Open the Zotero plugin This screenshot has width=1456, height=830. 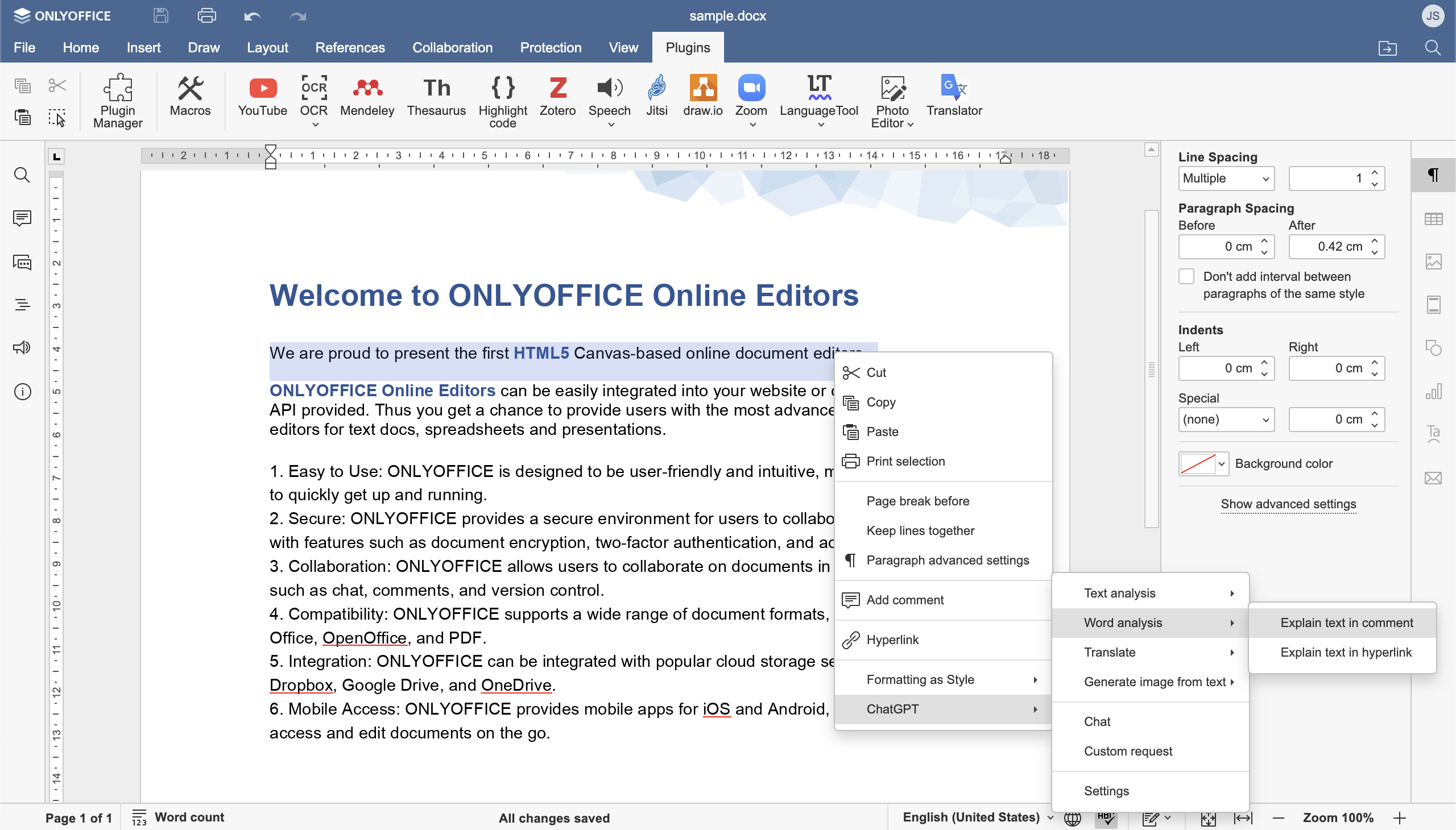(557, 96)
